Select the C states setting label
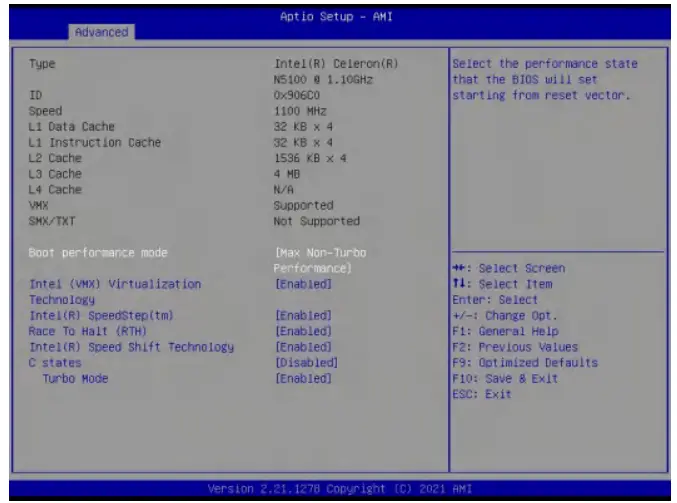The height and width of the screenshot is (503, 677). 55,363
